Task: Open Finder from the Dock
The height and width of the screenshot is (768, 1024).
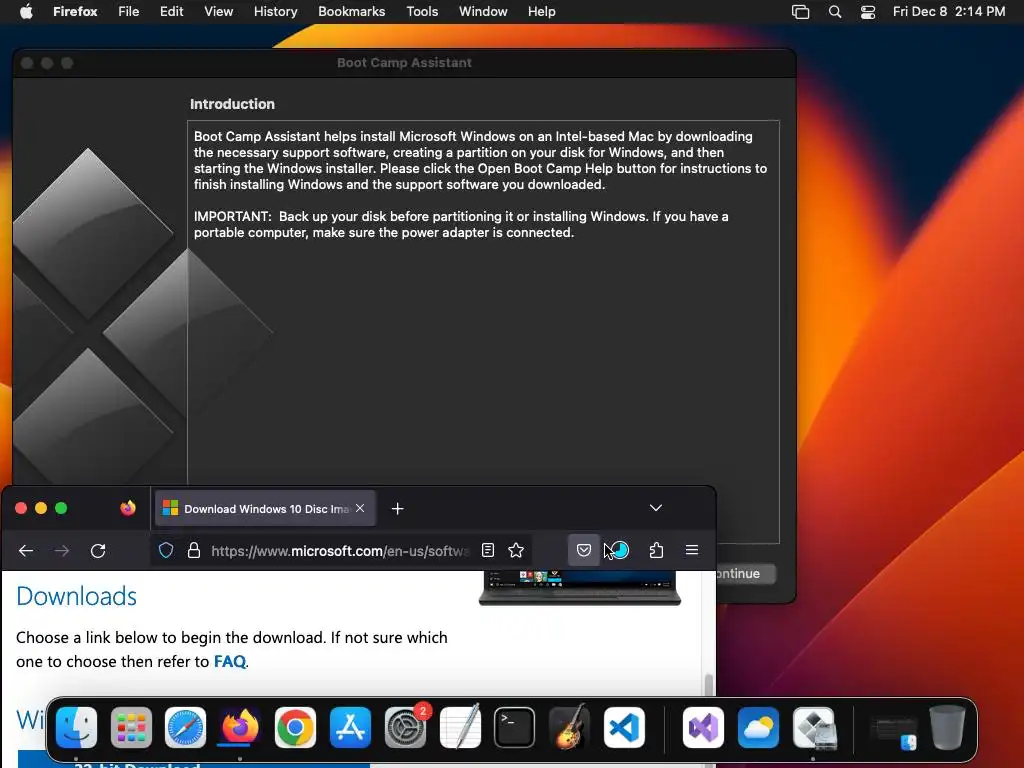Action: click(x=76, y=728)
